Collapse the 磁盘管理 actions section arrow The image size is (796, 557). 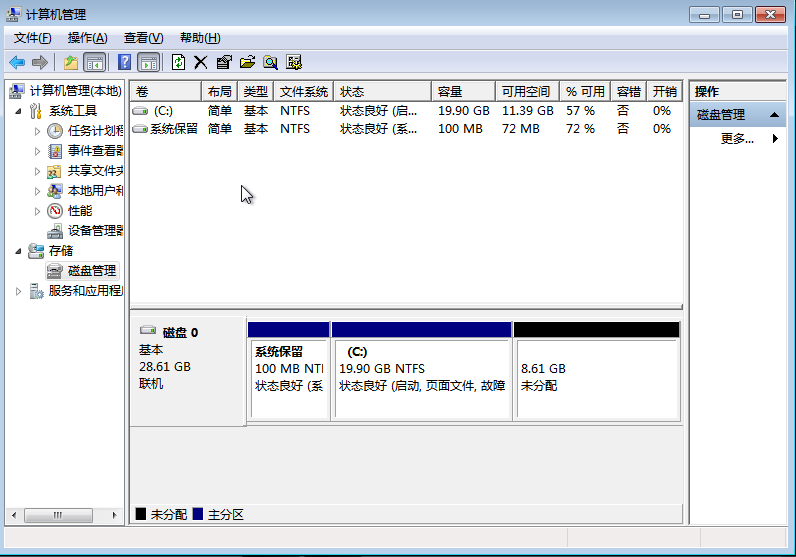pyautogui.click(x=776, y=116)
